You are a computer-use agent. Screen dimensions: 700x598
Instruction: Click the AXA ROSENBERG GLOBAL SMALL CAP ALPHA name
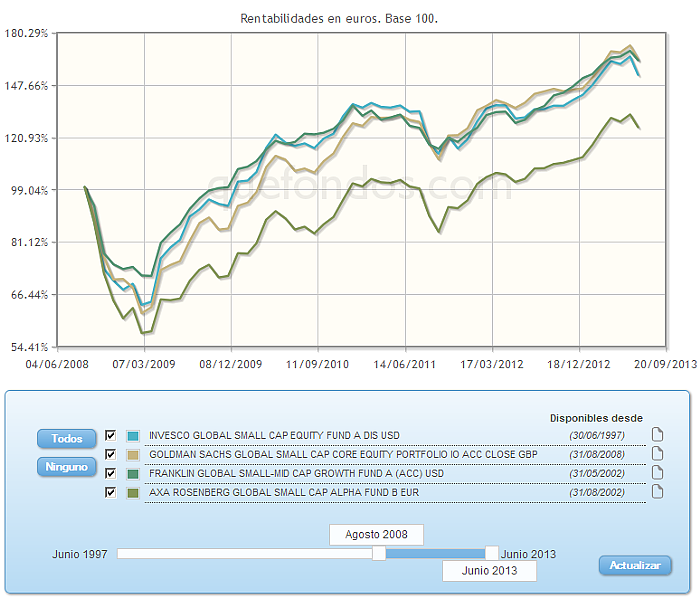284,493
